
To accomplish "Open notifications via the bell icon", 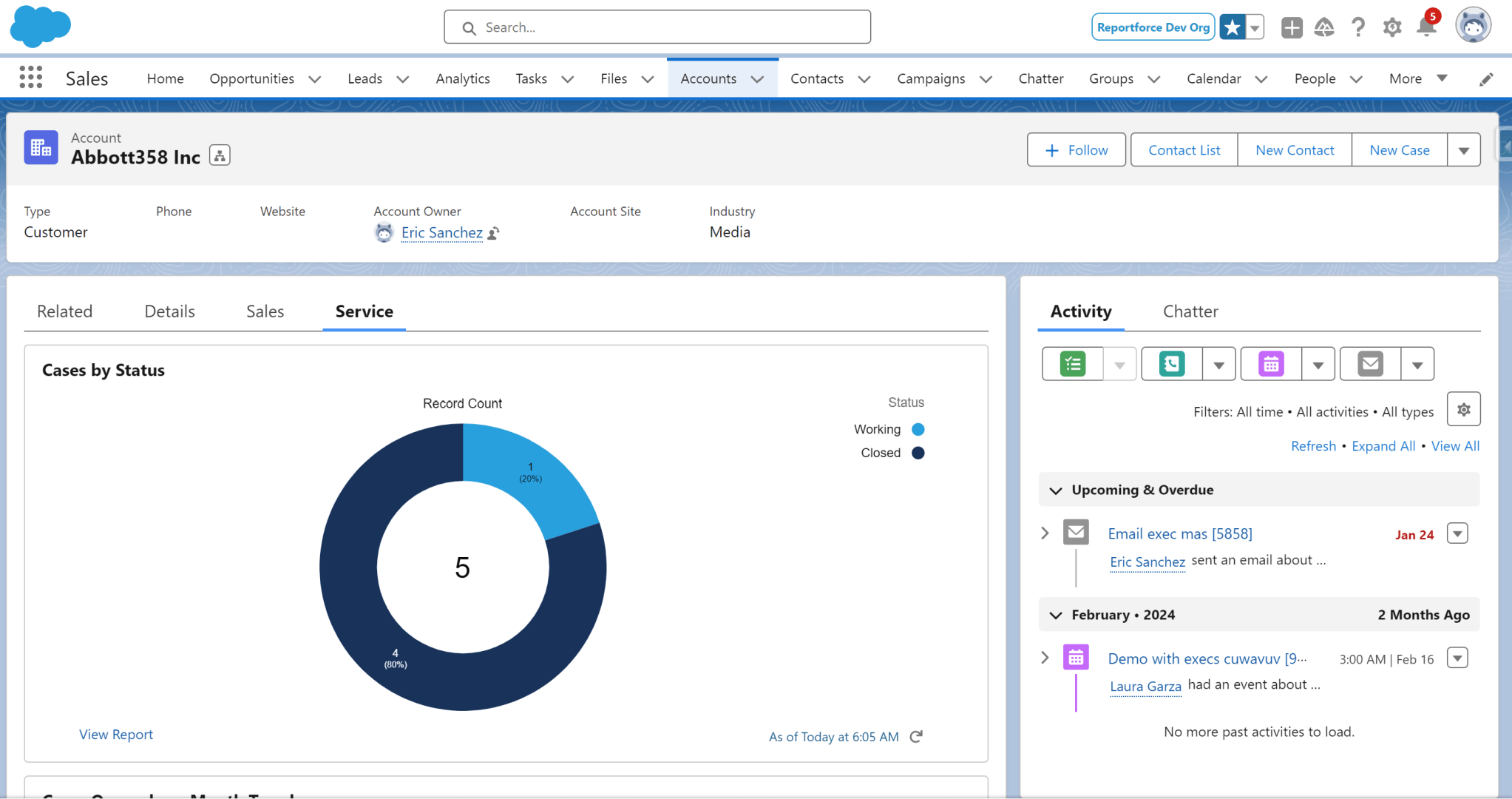I will [x=1427, y=27].
